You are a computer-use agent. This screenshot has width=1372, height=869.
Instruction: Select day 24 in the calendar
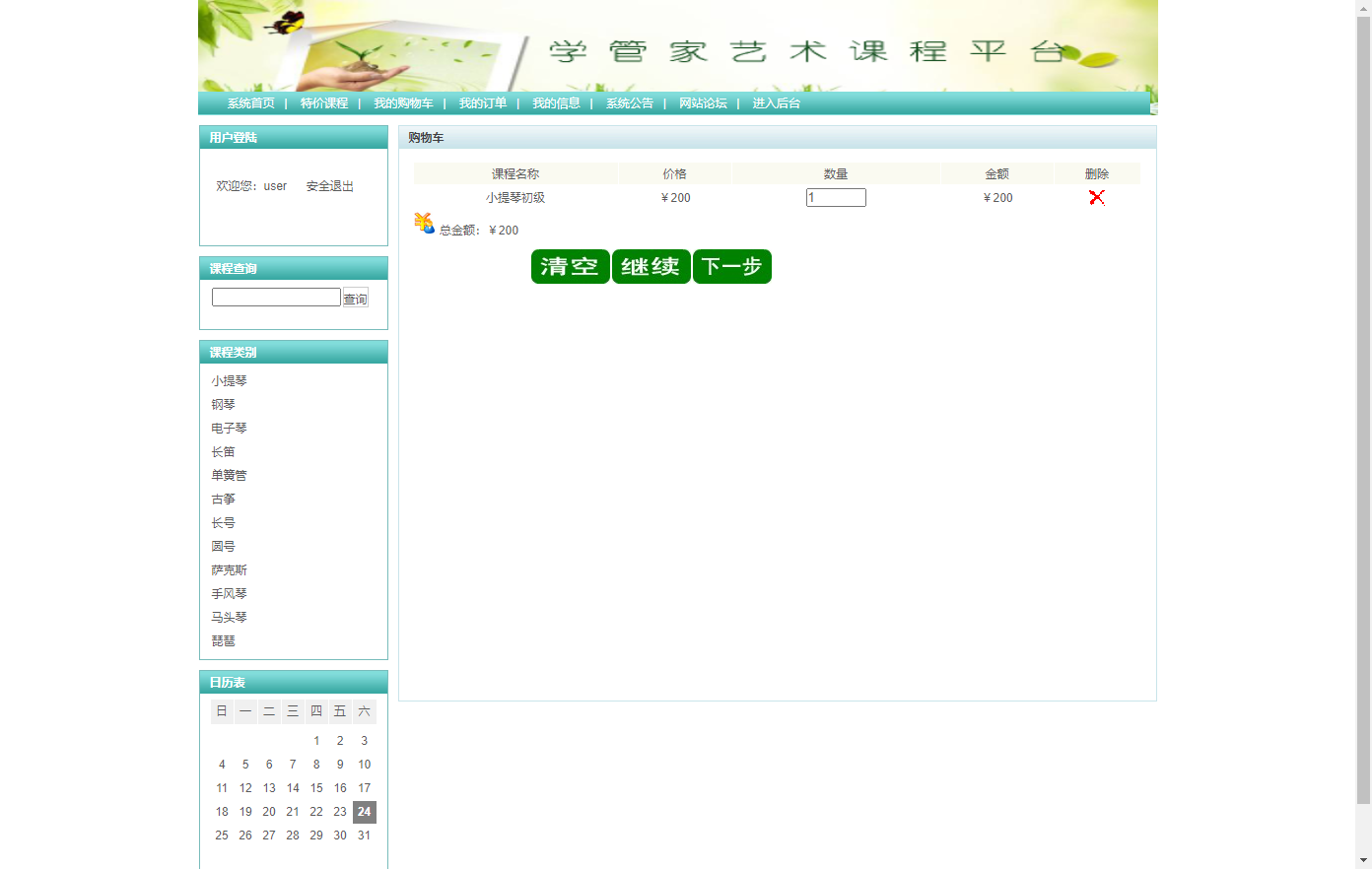(364, 812)
